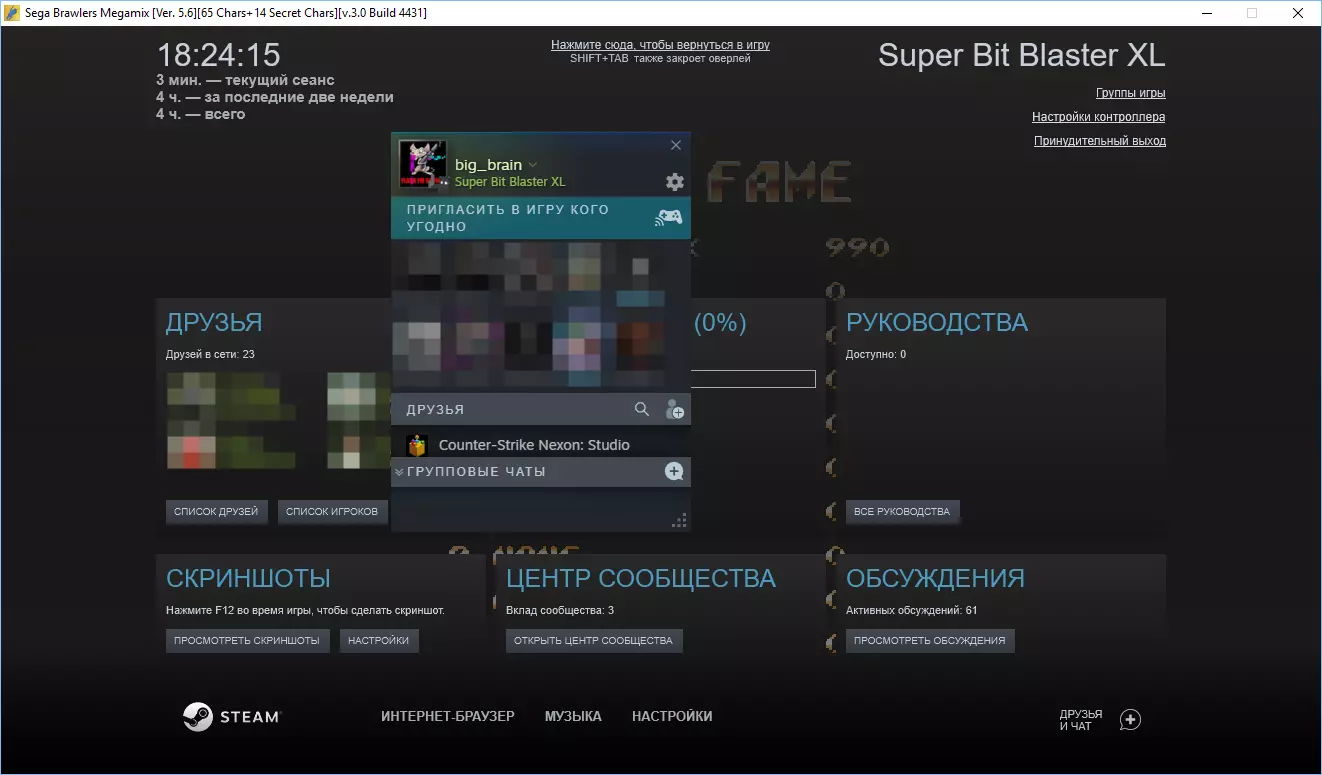Click the РУКОВОДСТВА section heading
This screenshot has height=775, width=1322.
coord(937,323)
